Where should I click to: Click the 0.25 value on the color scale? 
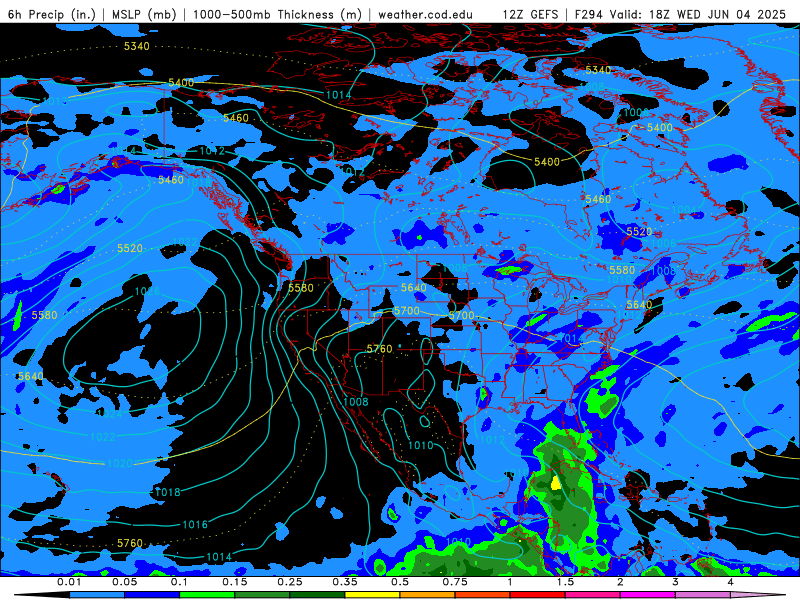click(x=289, y=582)
